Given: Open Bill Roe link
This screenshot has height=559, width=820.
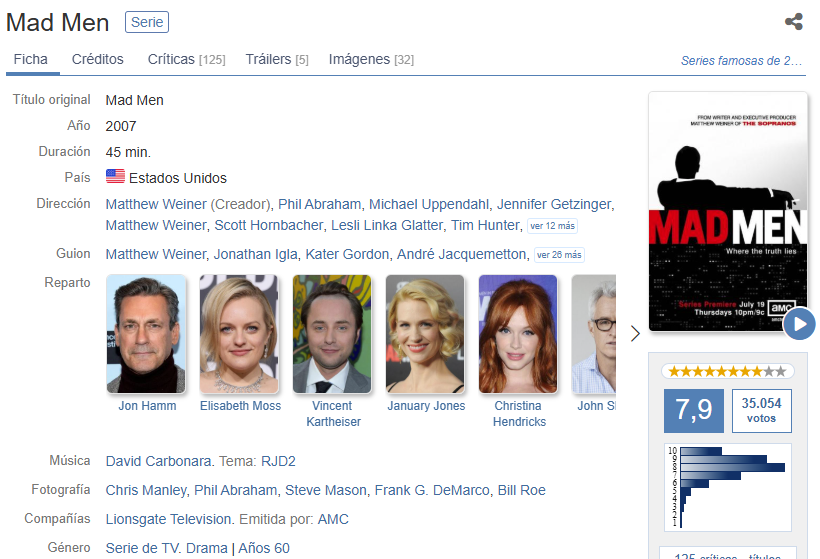Looking at the screenshot, I should [x=521, y=490].
